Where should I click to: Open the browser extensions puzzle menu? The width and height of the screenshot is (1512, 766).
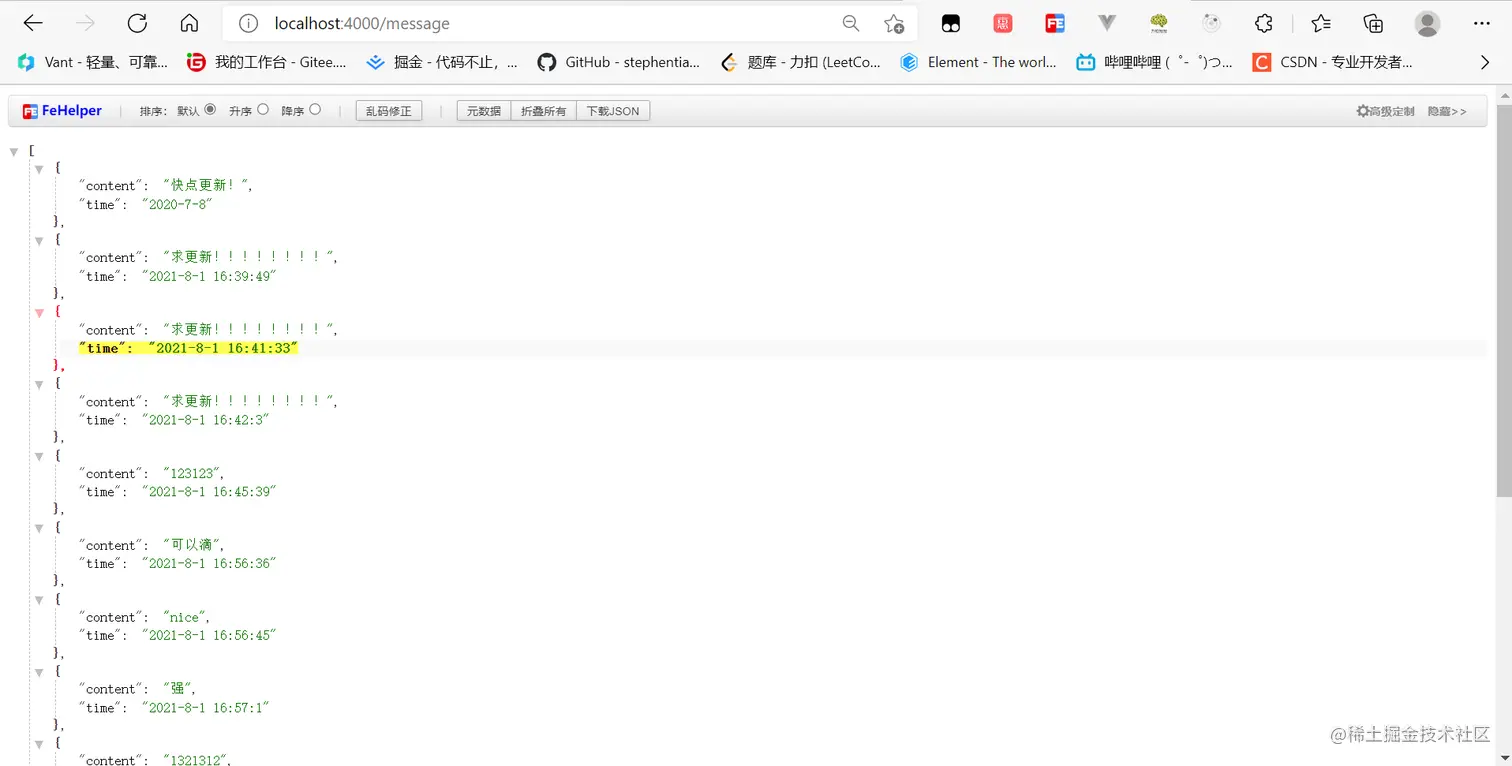click(x=1264, y=24)
